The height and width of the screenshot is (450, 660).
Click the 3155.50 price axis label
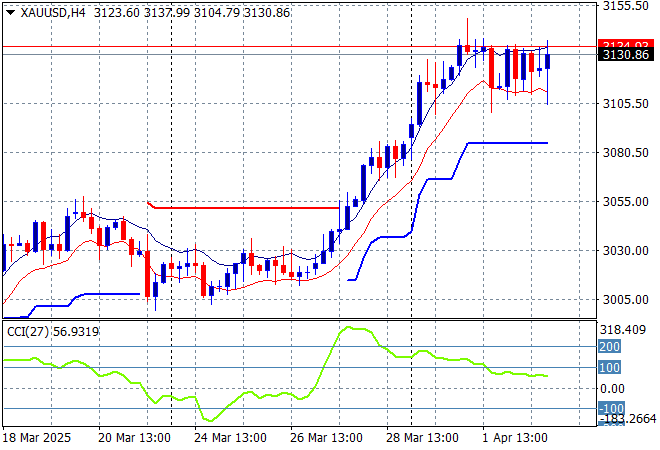click(x=627, y=6)
